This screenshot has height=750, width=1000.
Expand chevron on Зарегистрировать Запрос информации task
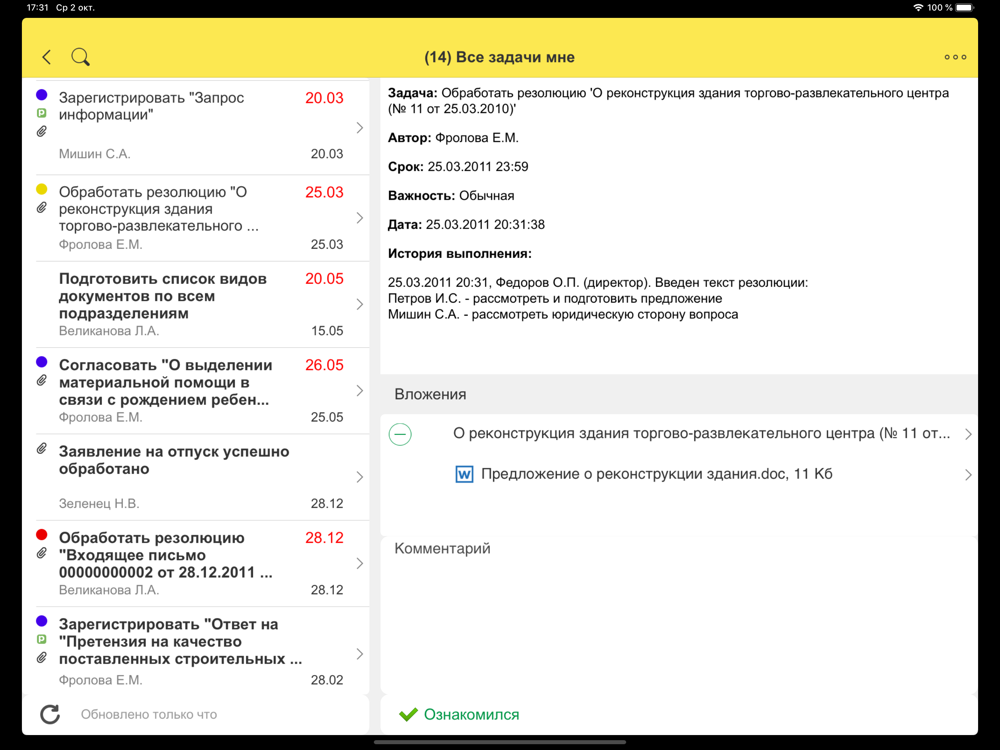[x=360, y=128]
